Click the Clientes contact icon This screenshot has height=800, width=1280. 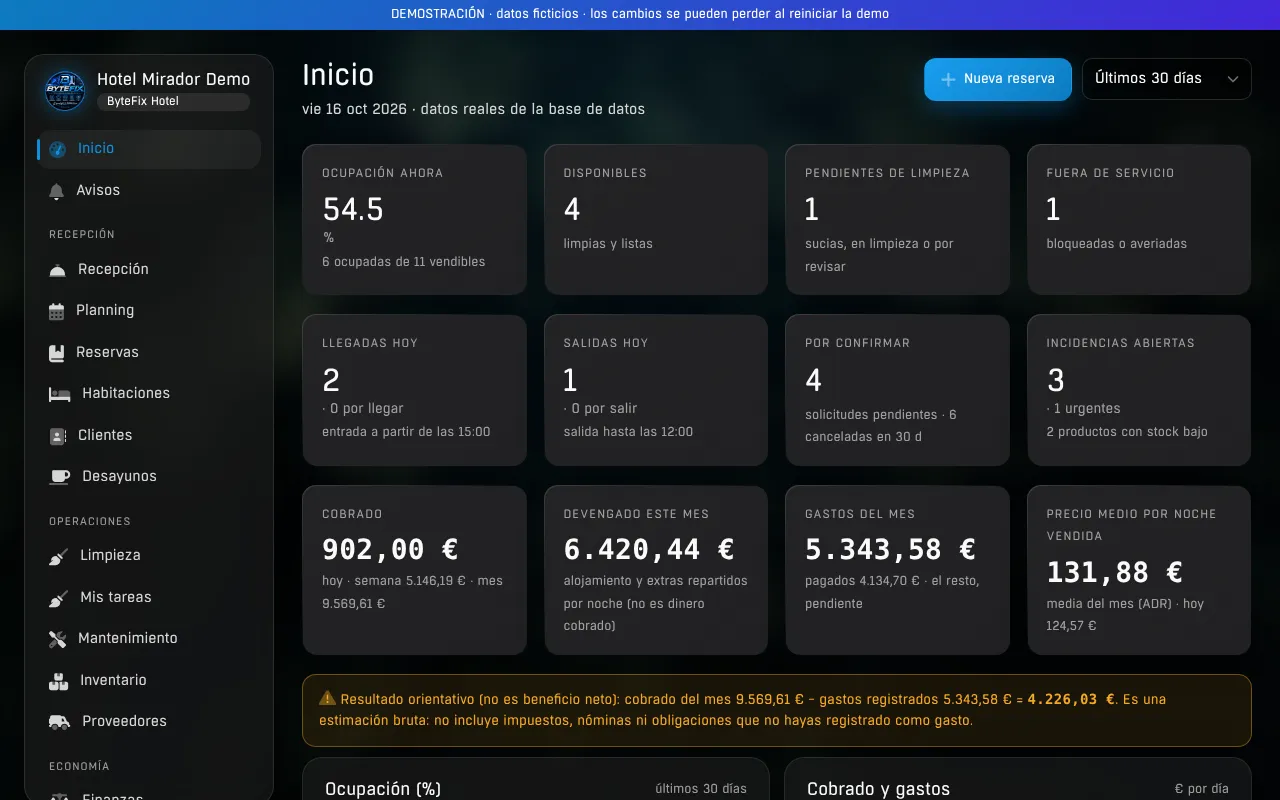[x=58, y=436]
